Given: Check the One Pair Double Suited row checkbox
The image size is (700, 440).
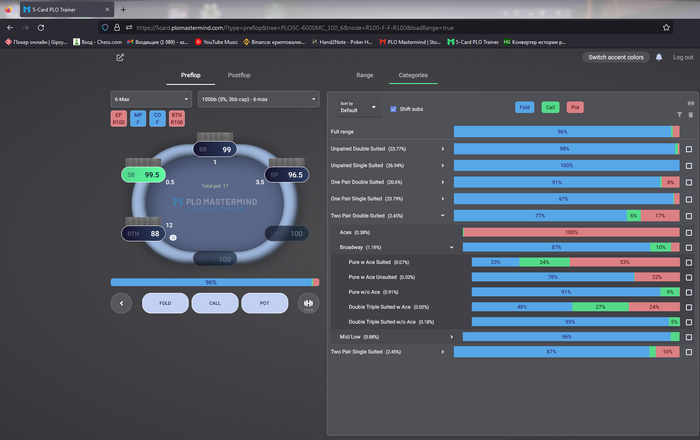Looking at the screenshot, I should point(689,183).
